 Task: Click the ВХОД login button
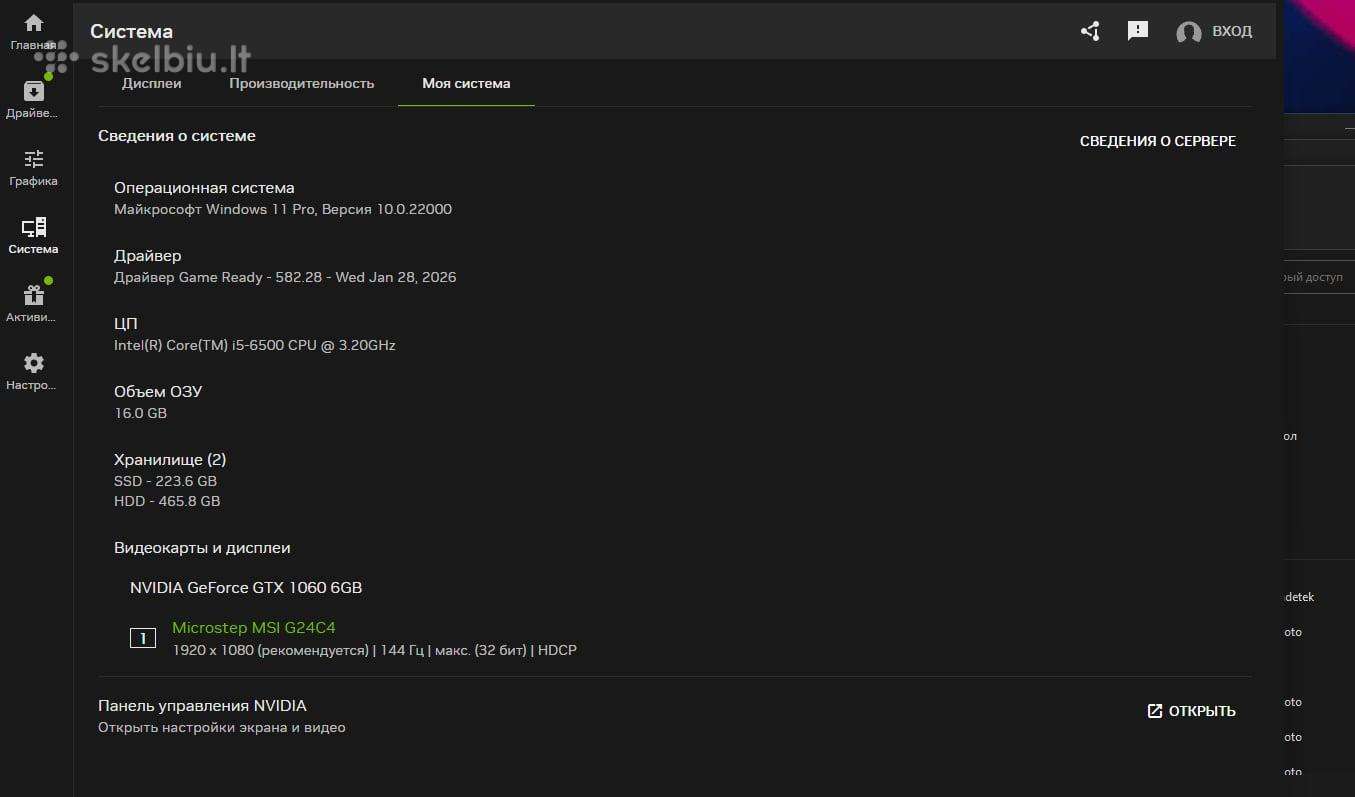point(1232,31)
